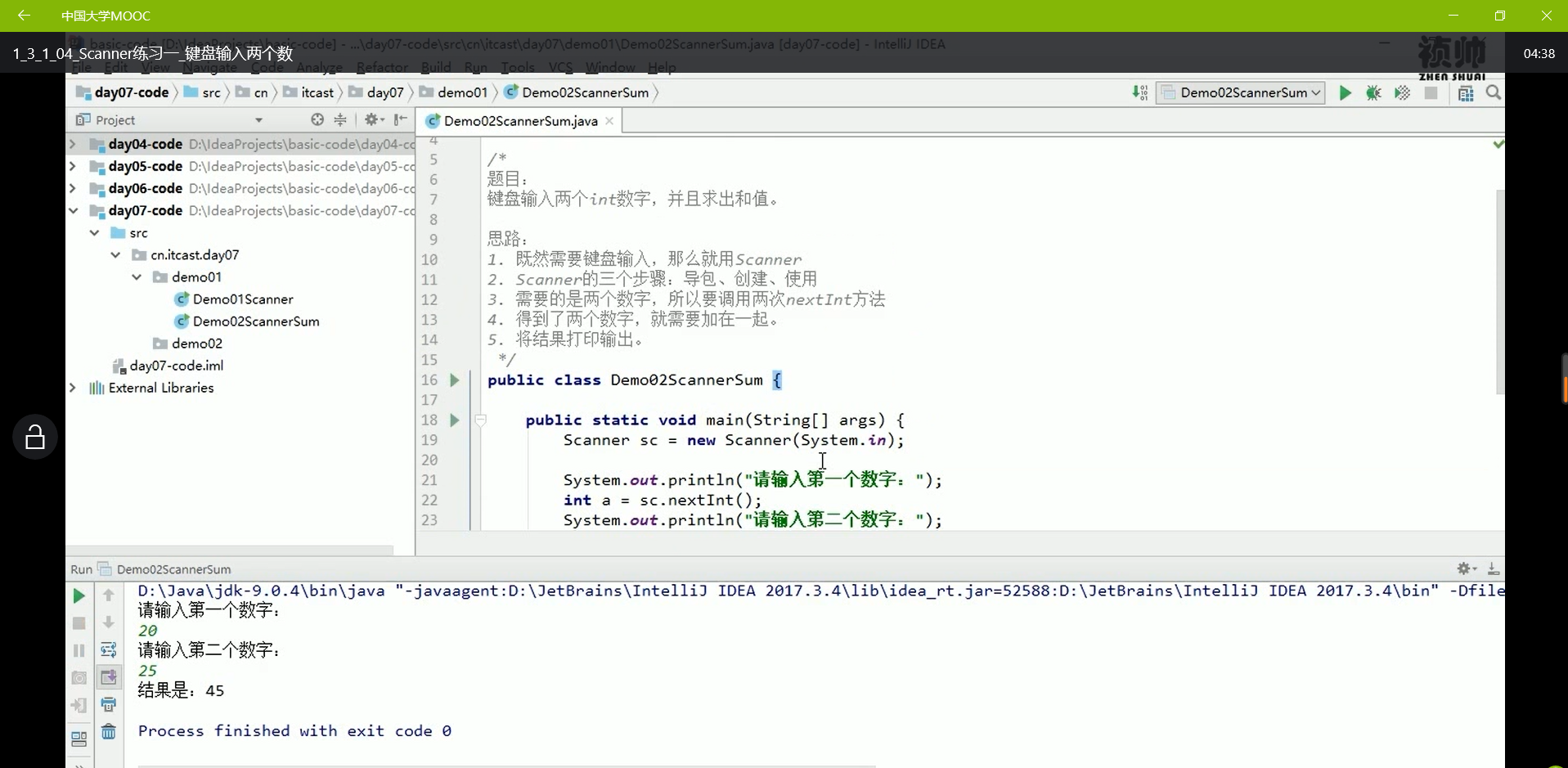This screenshot has height=768, width=1568.
Task: Hide the Project tool window
Action: (x=400, y=119)
